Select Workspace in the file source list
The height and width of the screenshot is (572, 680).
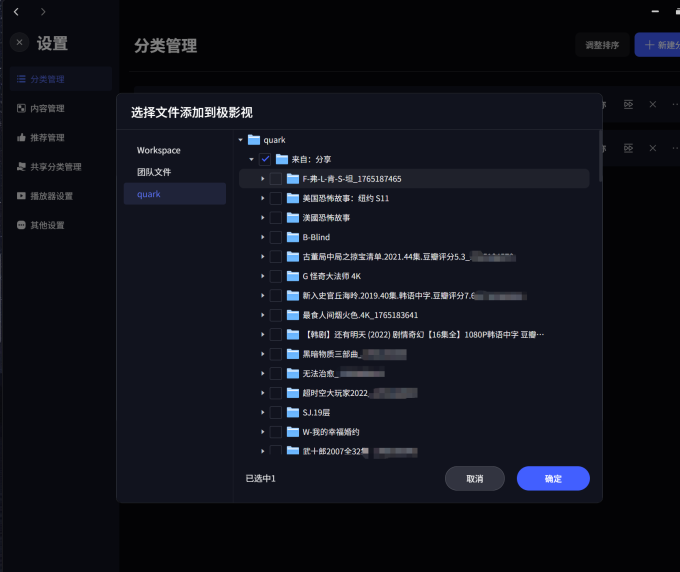(175, 150)
